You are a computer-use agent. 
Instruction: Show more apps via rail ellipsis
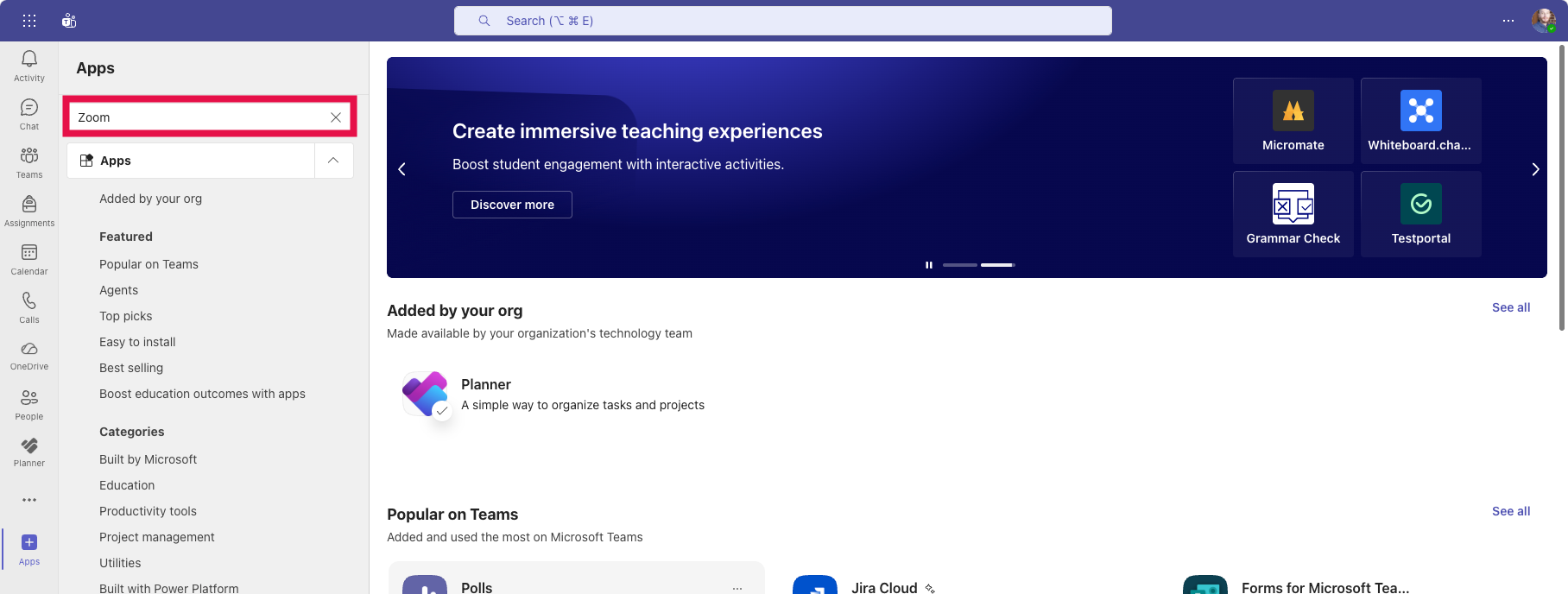pyautogui.click(x=29, y=500)
